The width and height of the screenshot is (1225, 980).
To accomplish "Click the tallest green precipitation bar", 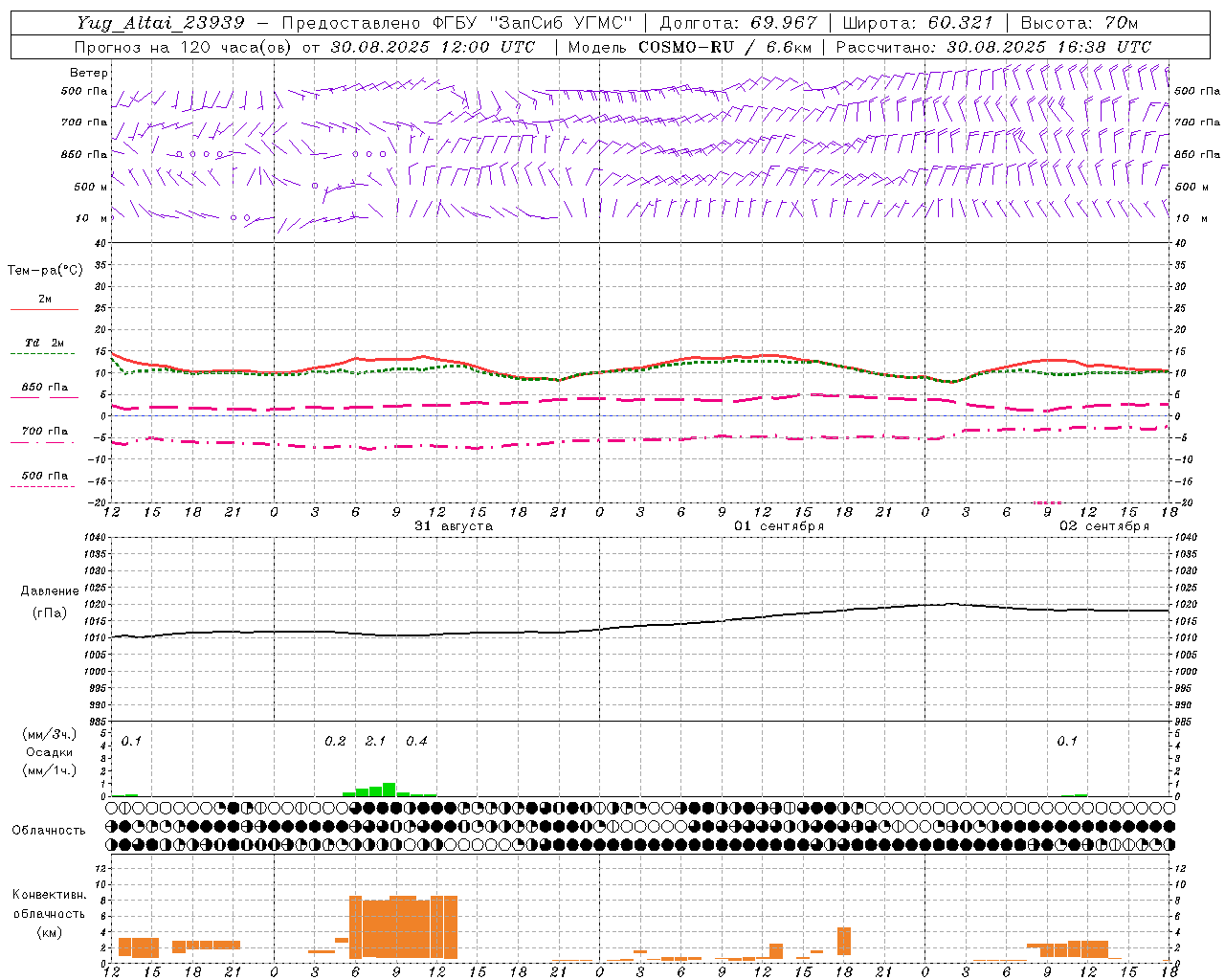I will pos(389,790).
